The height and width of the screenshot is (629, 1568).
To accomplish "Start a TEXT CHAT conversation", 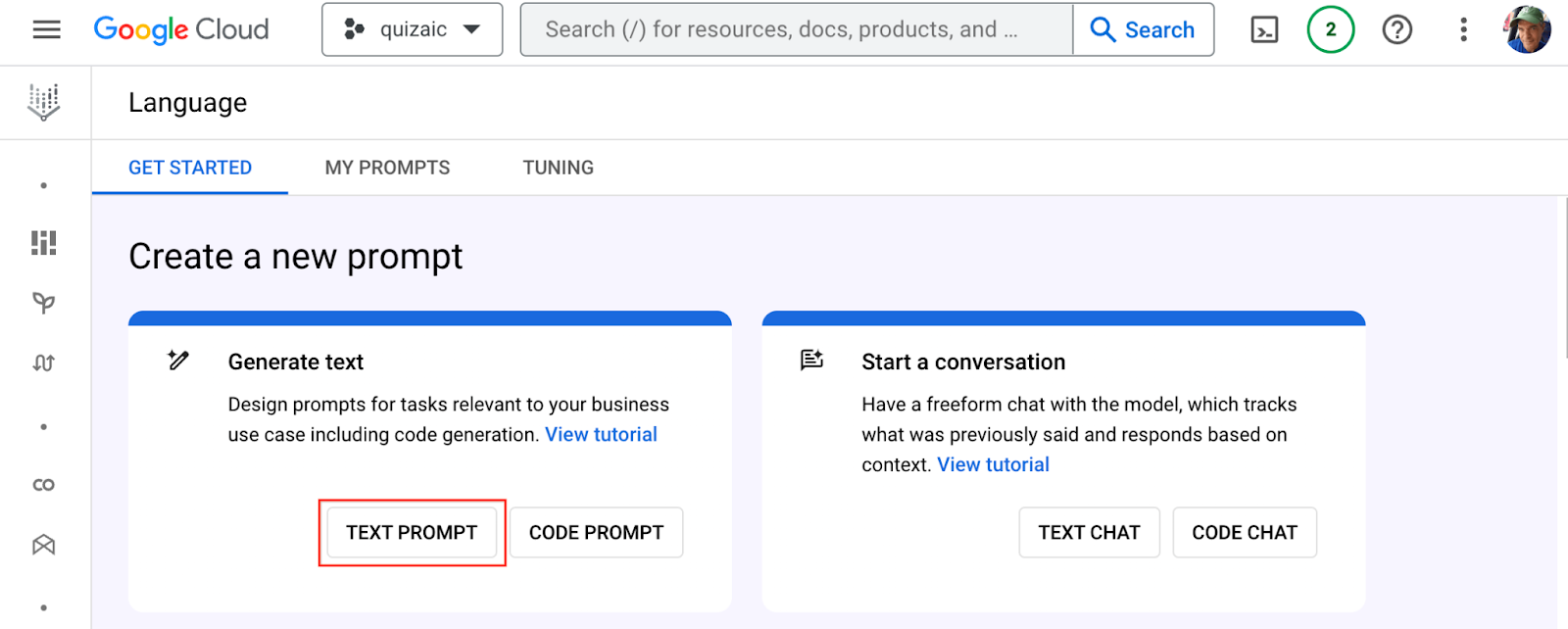I will [1089, 533].
